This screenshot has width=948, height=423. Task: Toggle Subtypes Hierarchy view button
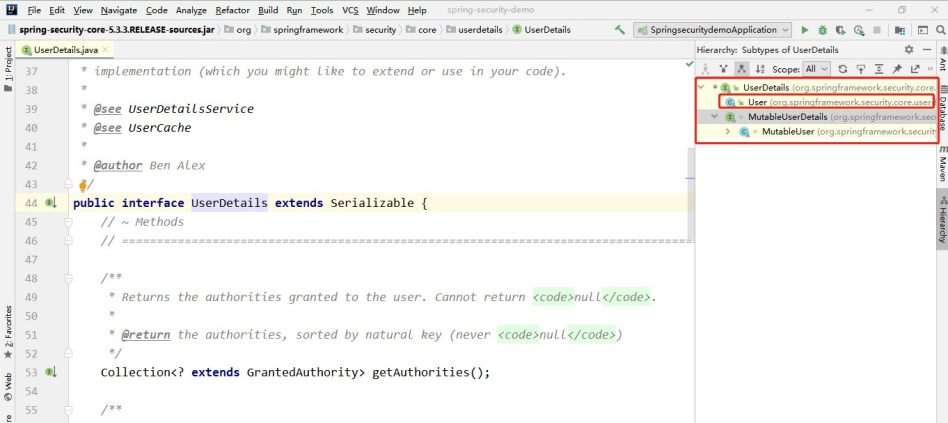click(x=741, y=69)
